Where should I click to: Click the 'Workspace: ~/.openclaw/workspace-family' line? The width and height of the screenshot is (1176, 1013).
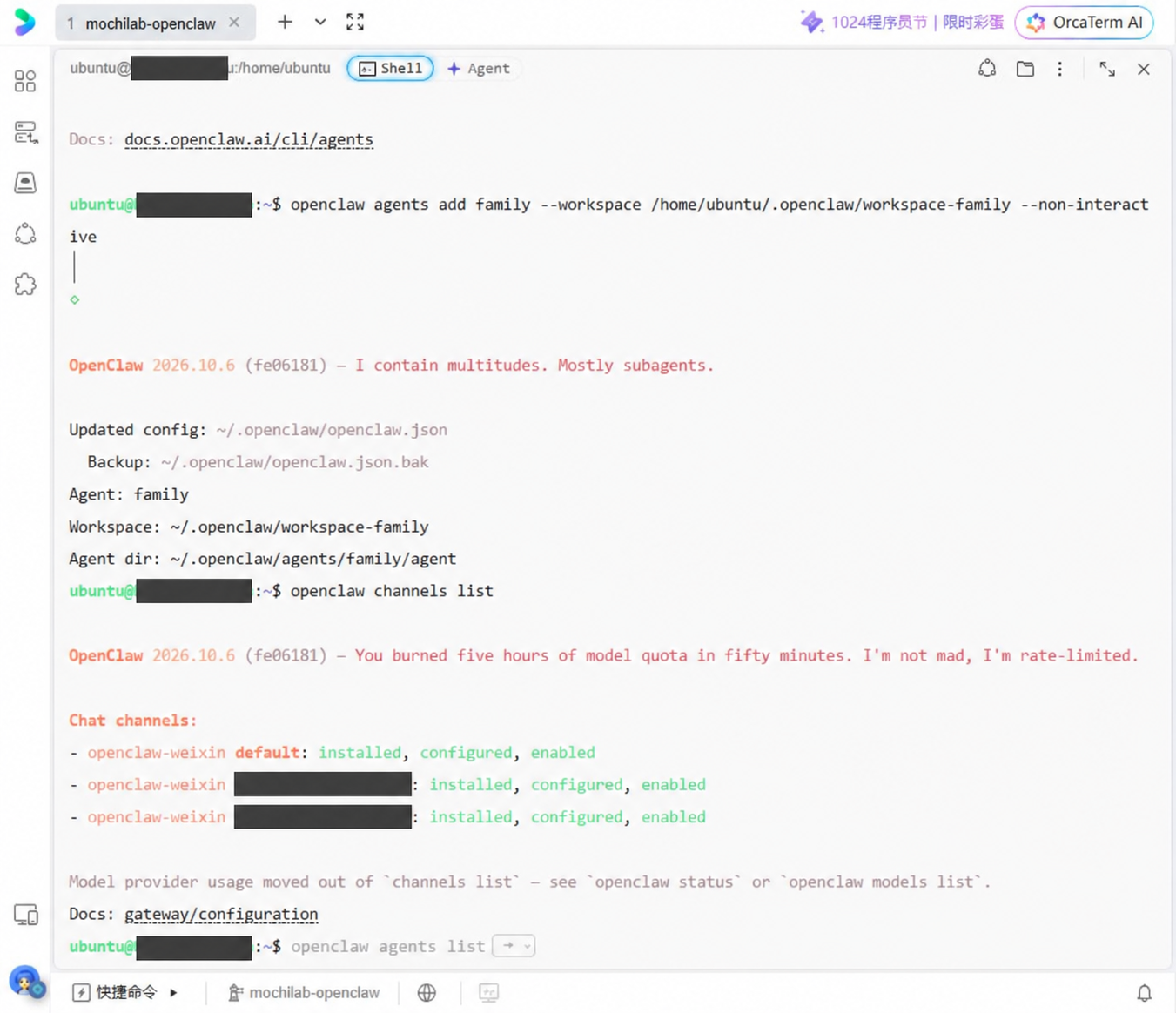click(x=249, y=527)
